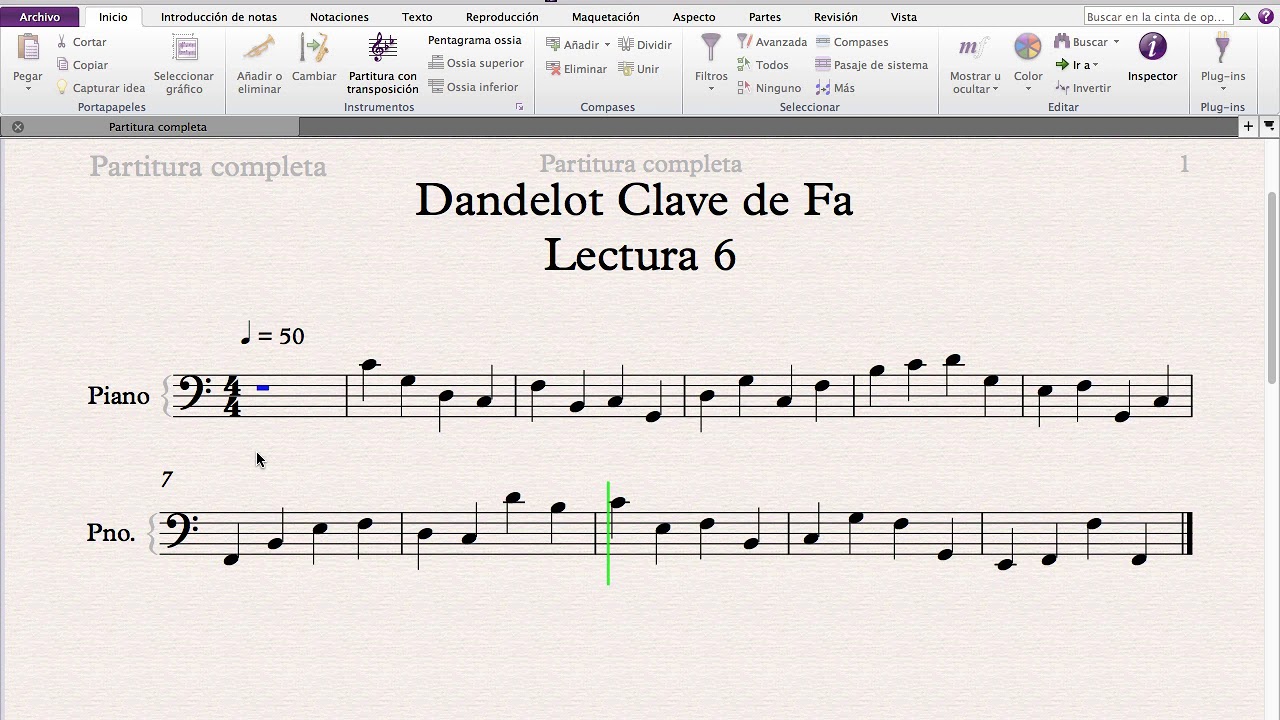Expand the Plug-ins dropdown arrow

tap(1222, 89)
